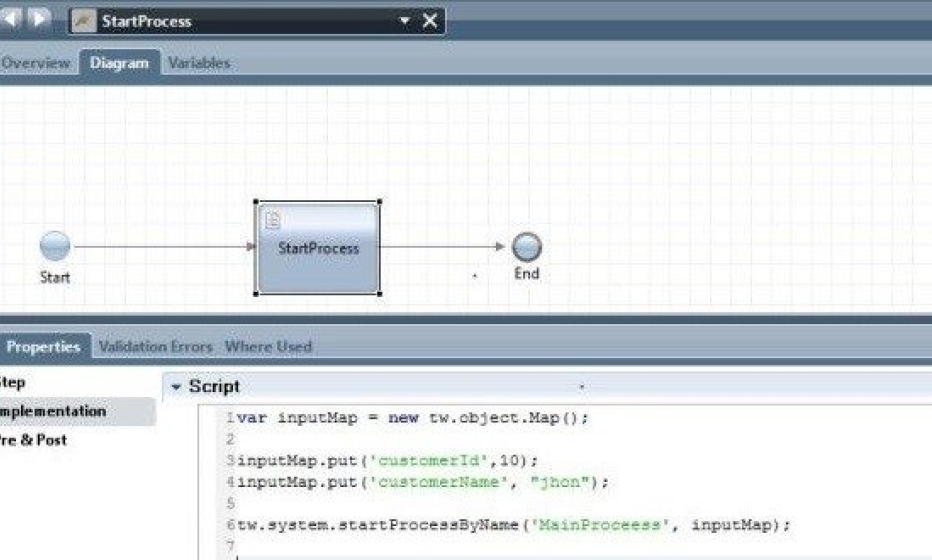
Task: Open the Pre & Post section
Action: (x=36, y=439)
